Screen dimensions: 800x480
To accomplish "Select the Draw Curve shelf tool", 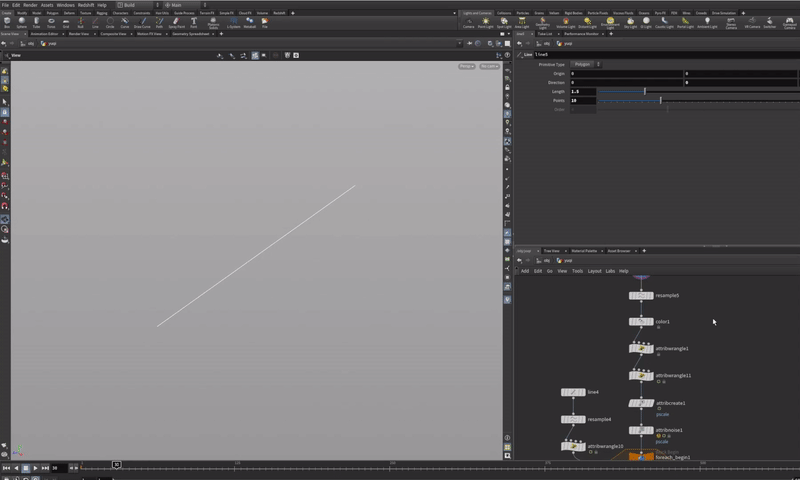I will tap(142, 22).
